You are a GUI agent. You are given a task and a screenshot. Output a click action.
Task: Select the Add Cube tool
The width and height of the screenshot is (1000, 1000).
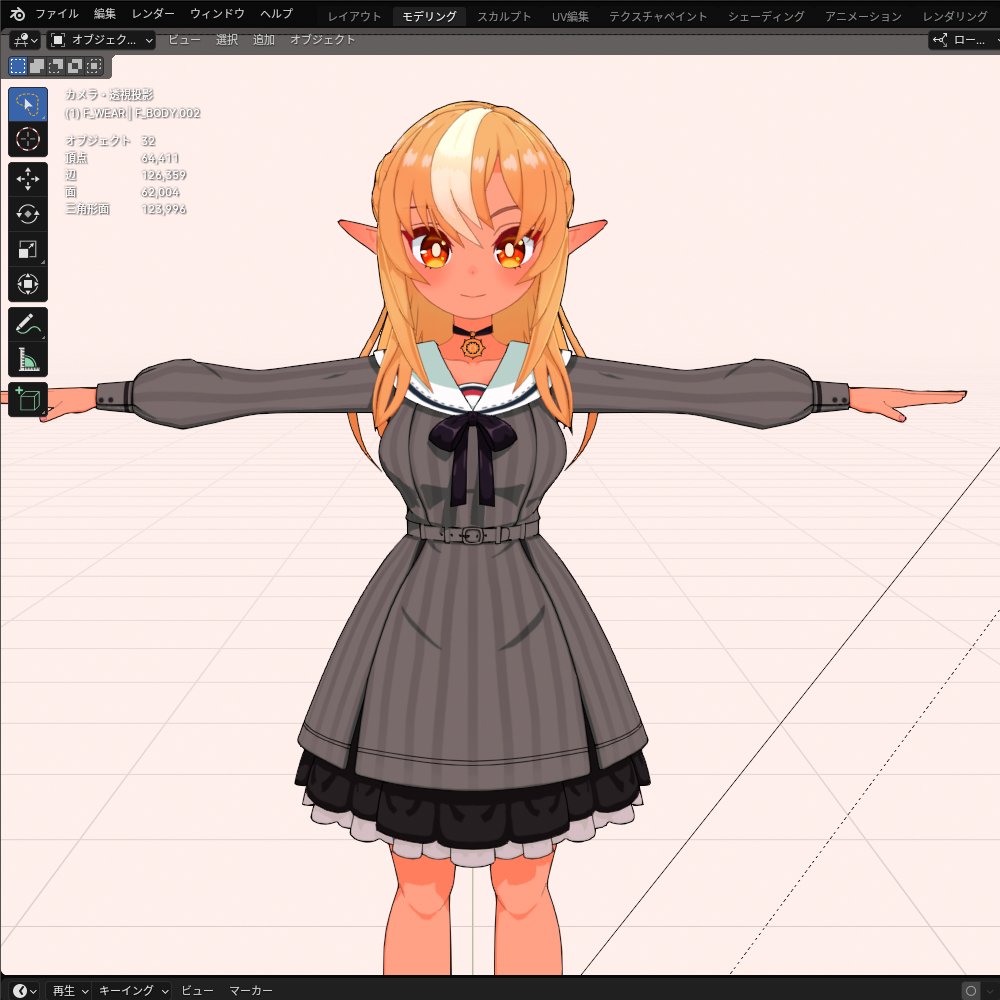pyautogui.click(x=27, y=400)
